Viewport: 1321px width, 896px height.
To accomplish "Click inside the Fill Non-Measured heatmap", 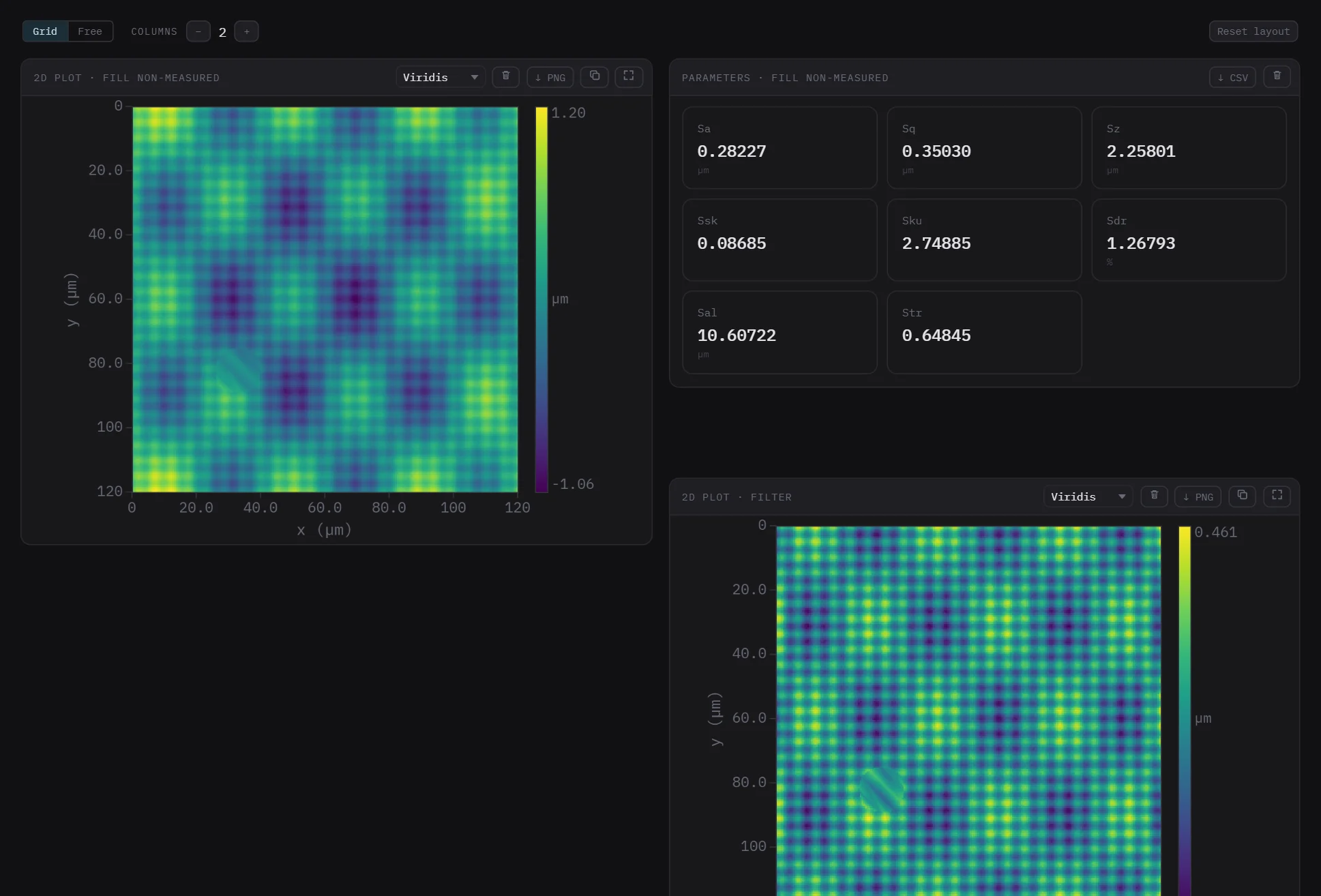I will point(325,299).
